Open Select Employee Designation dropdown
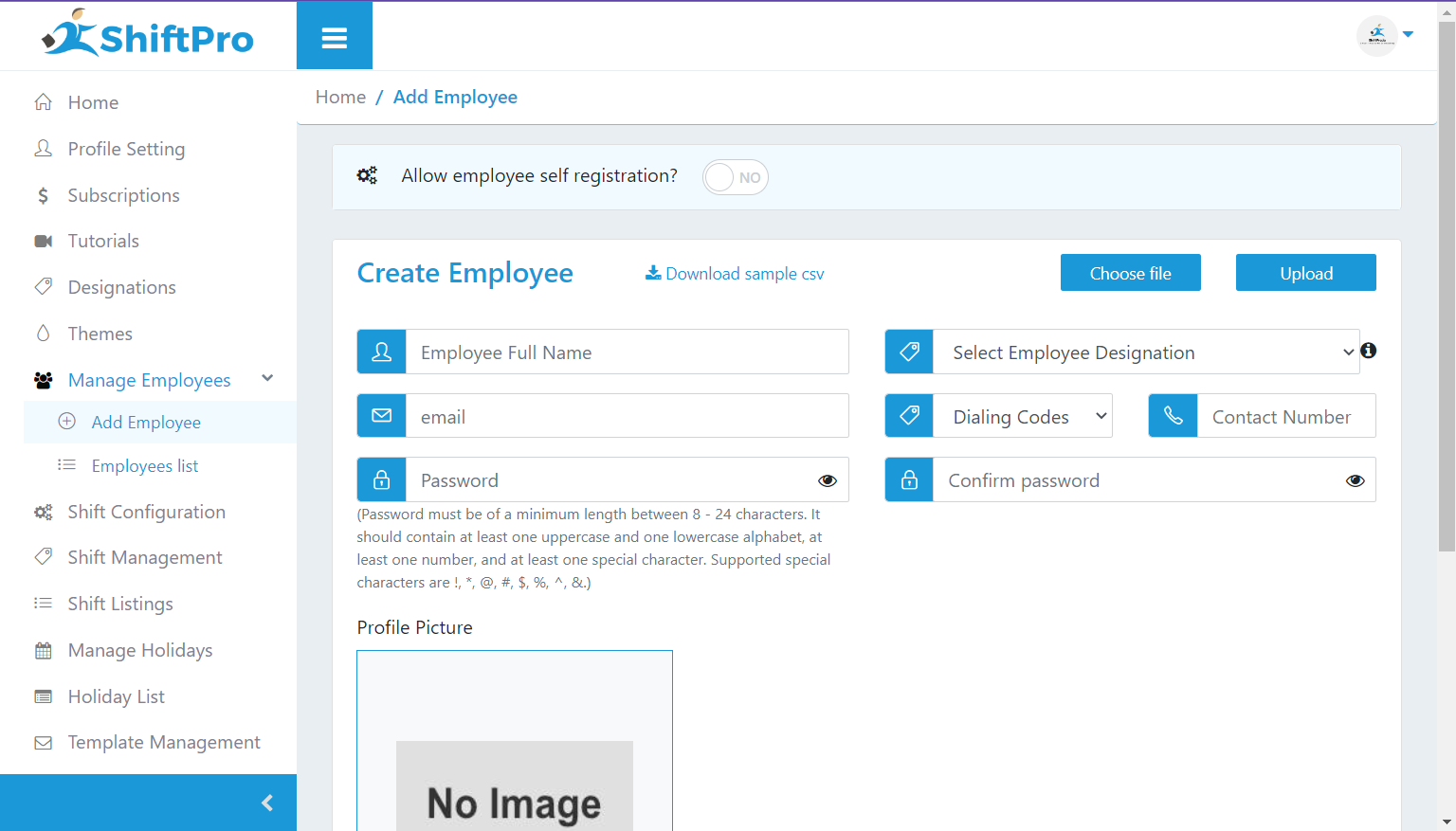Image resolution: width=1456 pixels, height=831 pixels. click(x=1145, y=352)
